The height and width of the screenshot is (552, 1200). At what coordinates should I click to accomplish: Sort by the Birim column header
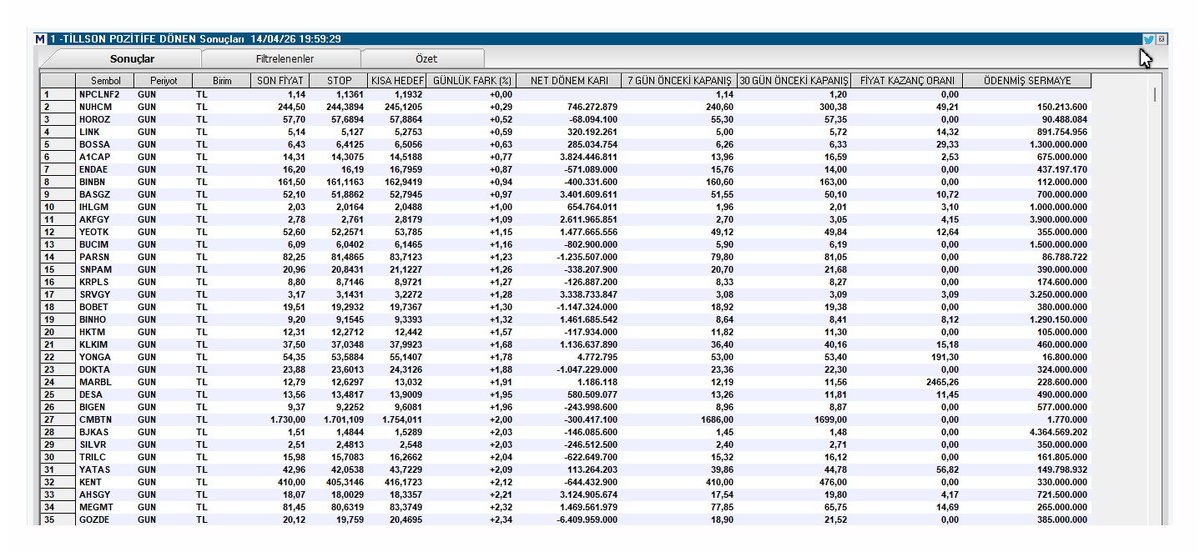(222, 80)
